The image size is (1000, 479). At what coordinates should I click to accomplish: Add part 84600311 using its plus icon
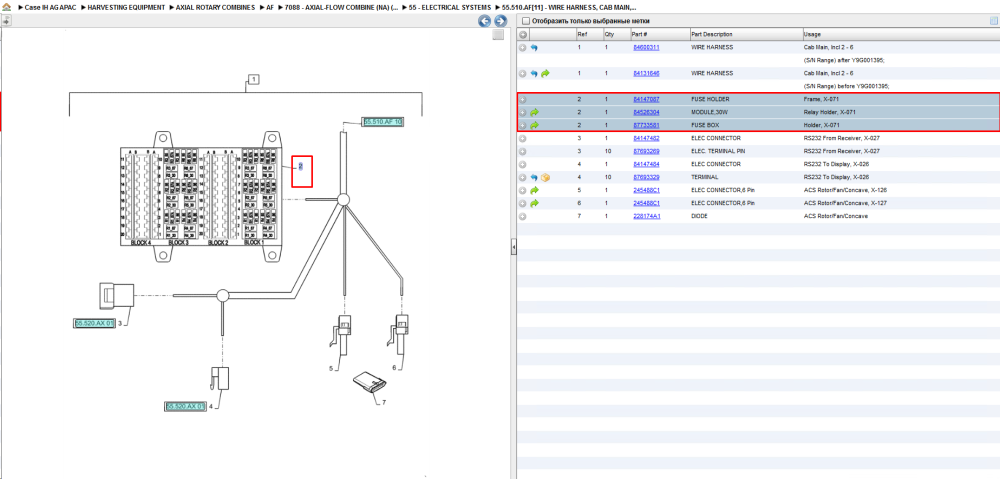pos(523,48)
